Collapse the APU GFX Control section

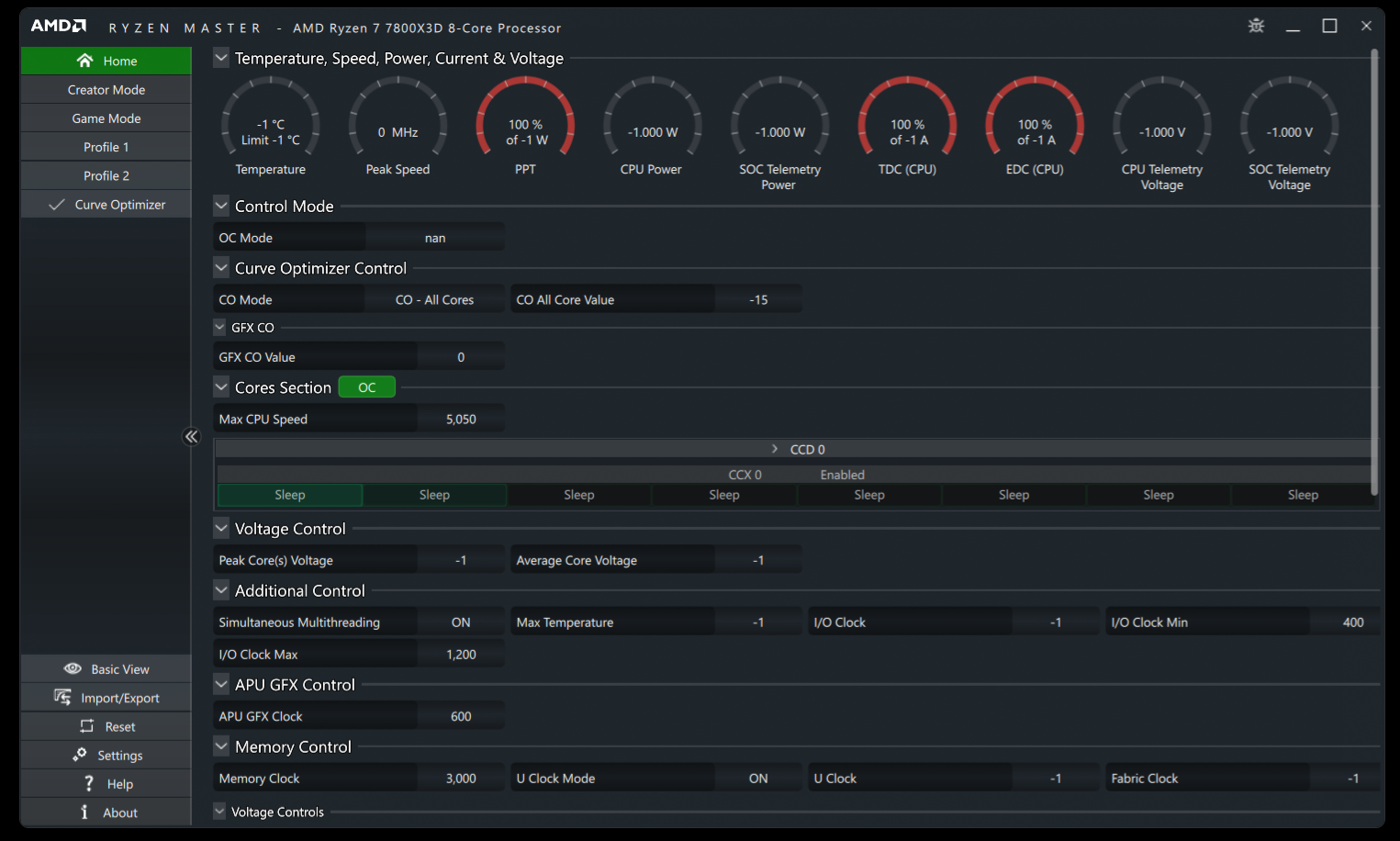point(221,684)
